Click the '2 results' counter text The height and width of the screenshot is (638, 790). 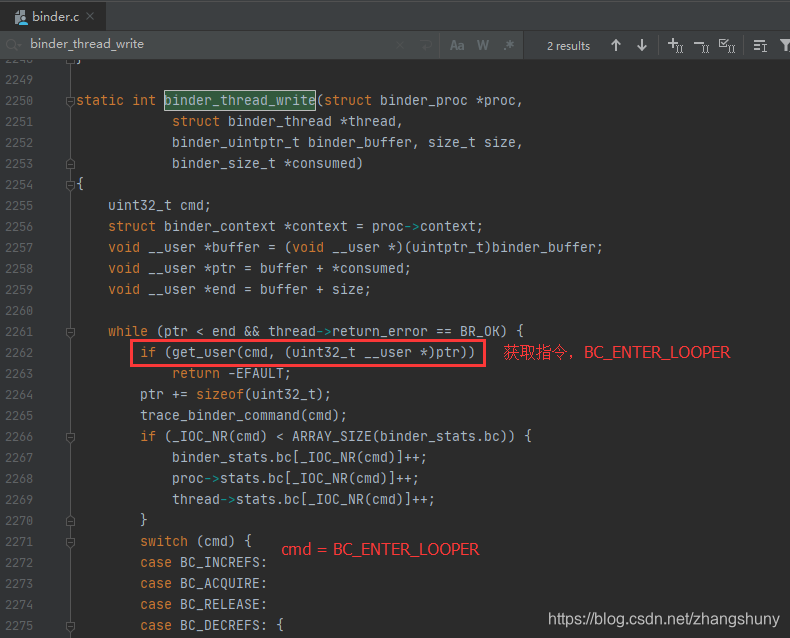point(568,46)
